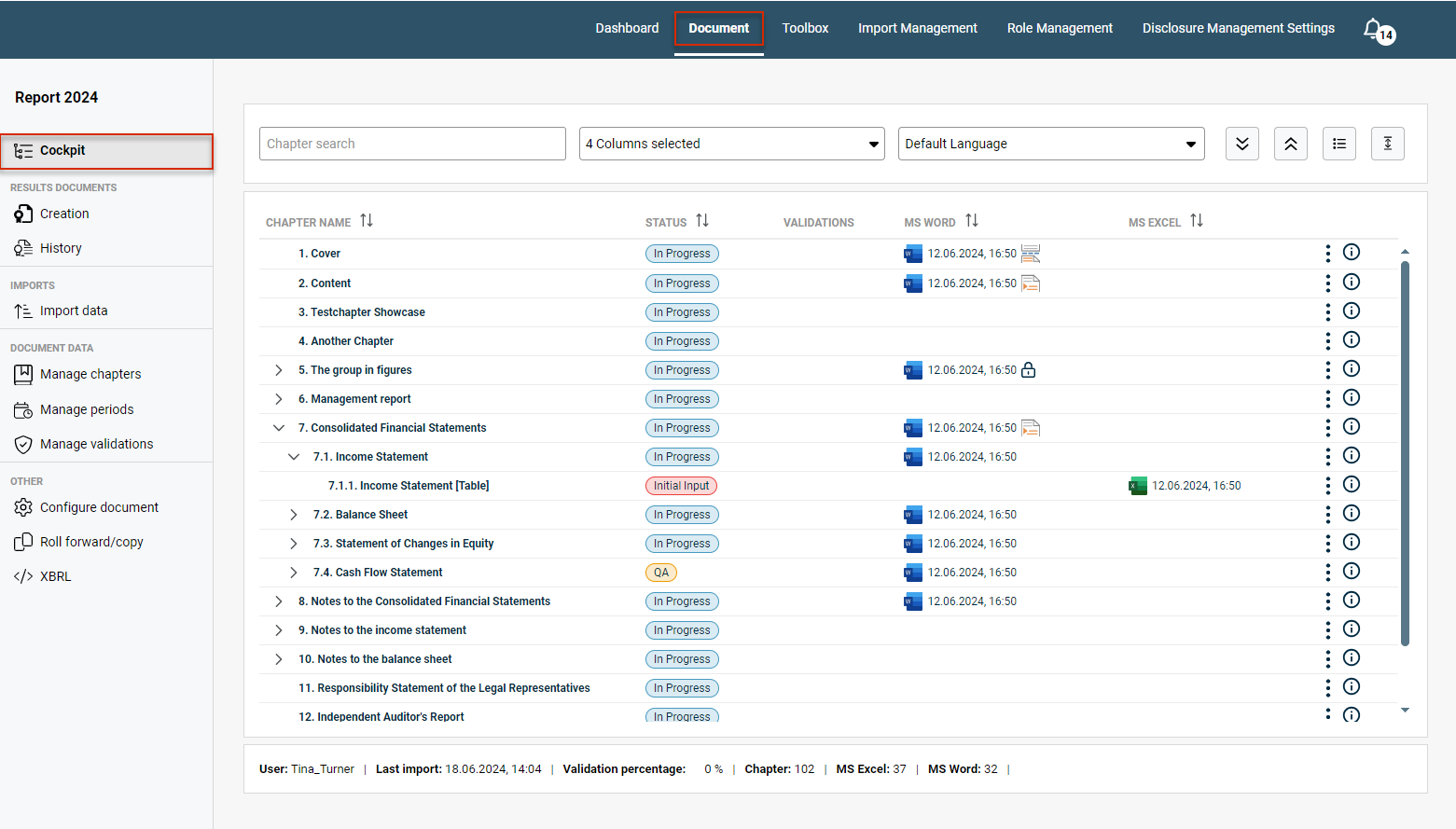Click the lock icon on The group in figures
Viewport: 1456px width, 829px height.
(1029, 370)
